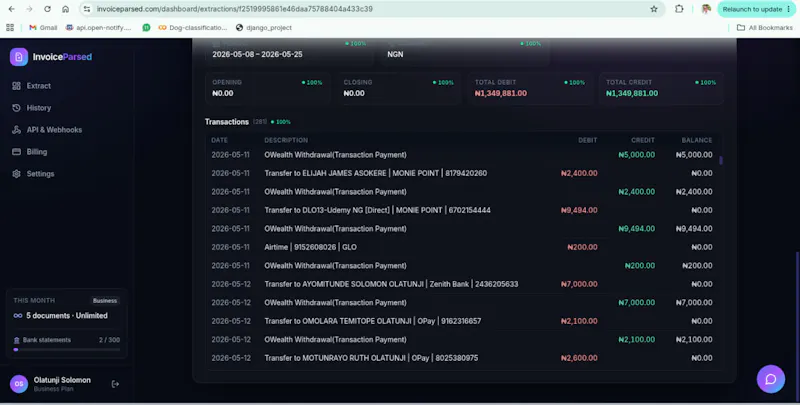The image size is (800, 405).
Task: Open Settings from the sidebar
Action: click(40, 173)
